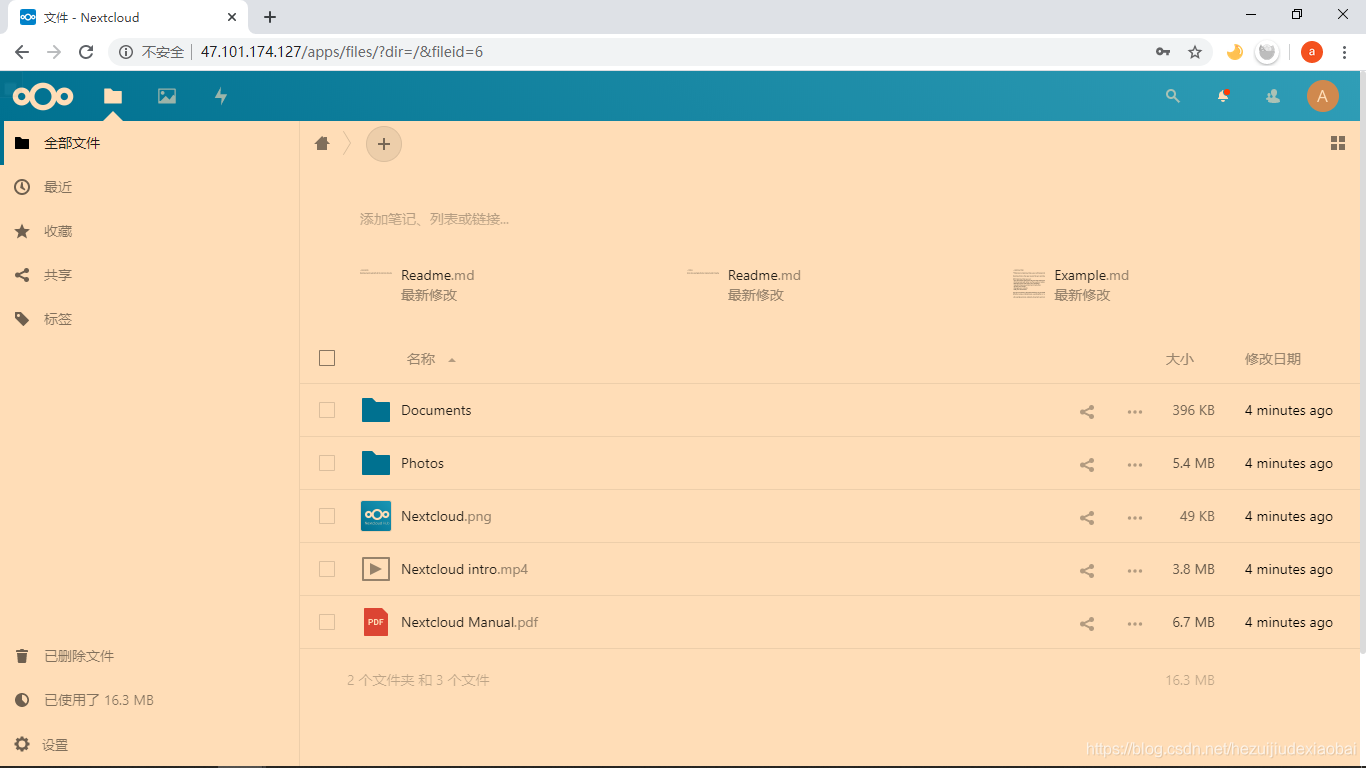Select 最近 in sidebar
Screen dimensions: 1366x768
tap(150, 187)
